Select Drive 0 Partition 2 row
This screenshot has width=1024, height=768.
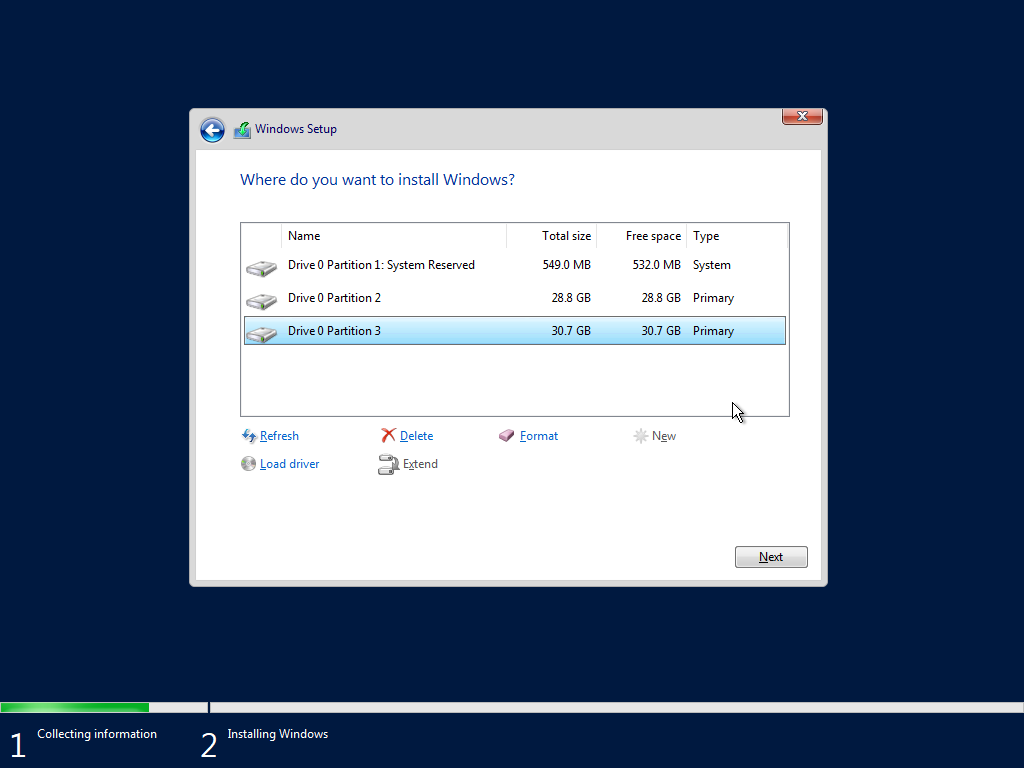point(400,297)
